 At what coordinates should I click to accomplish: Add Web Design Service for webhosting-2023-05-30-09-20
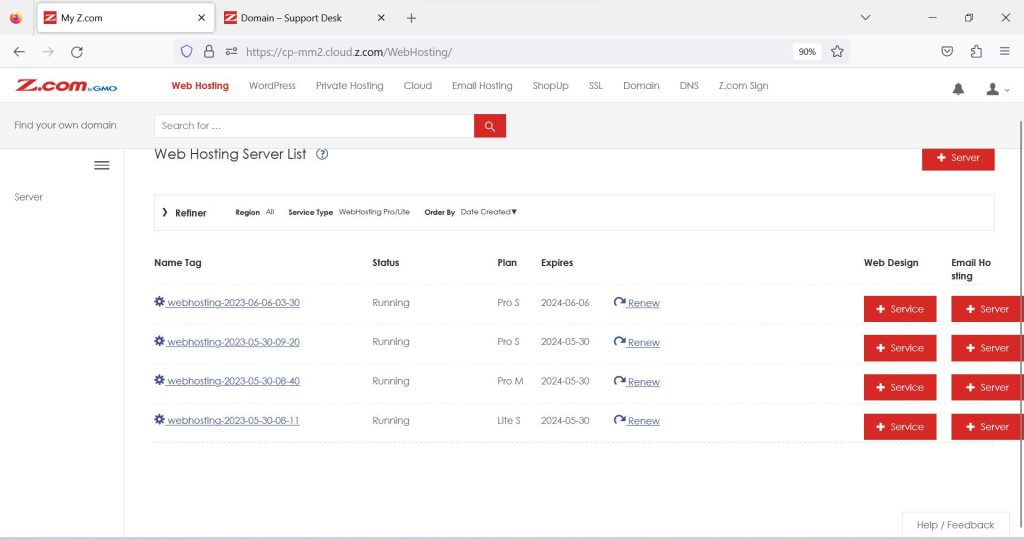pyautogui.click(x=900, y=348)
